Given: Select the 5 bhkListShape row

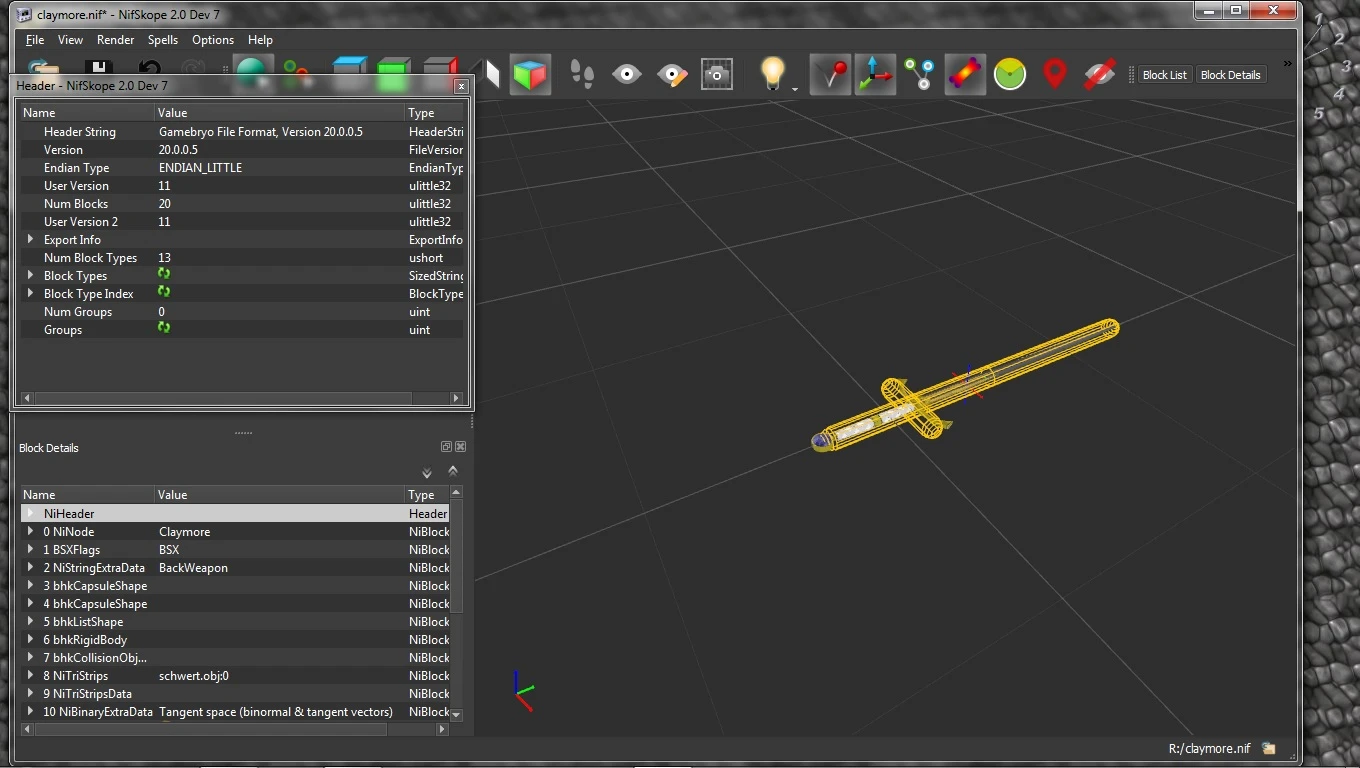Looking at the screenshot, I should click(236, 621).
